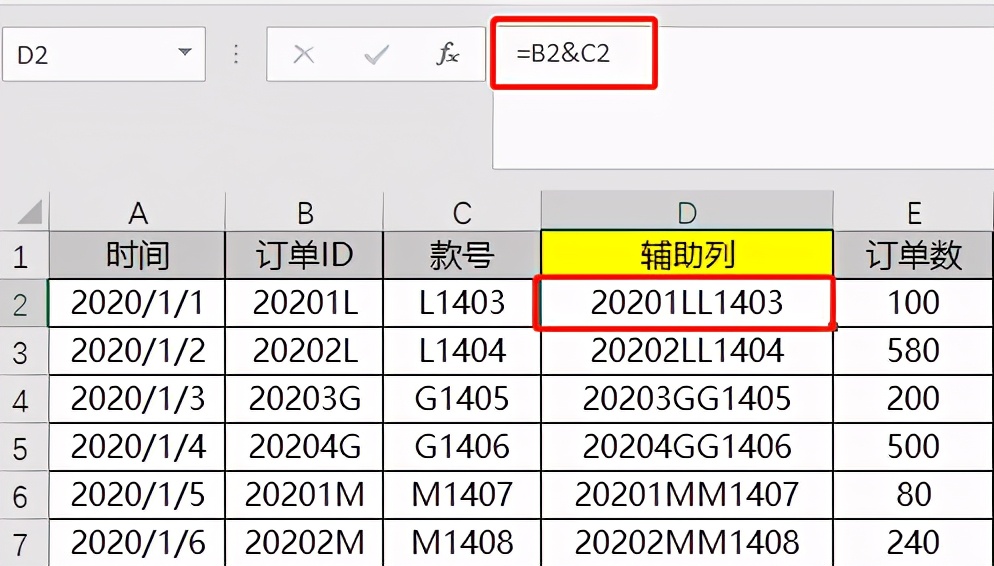Select row 6 header
This screenshot has height=566, width=994.
pyautogui.click(x=24, y=495)
